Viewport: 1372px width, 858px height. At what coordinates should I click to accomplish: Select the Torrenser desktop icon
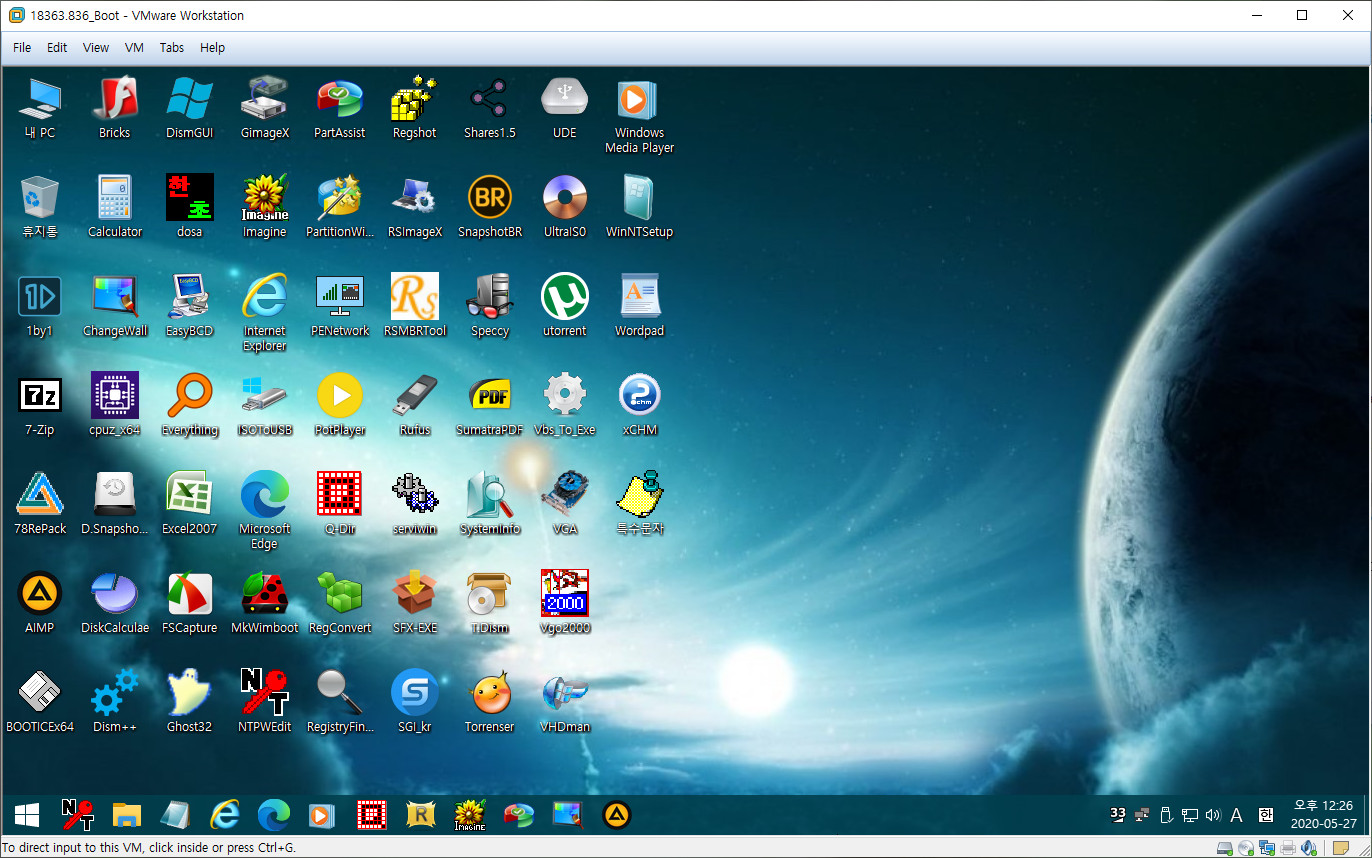[x=490, y=702]
